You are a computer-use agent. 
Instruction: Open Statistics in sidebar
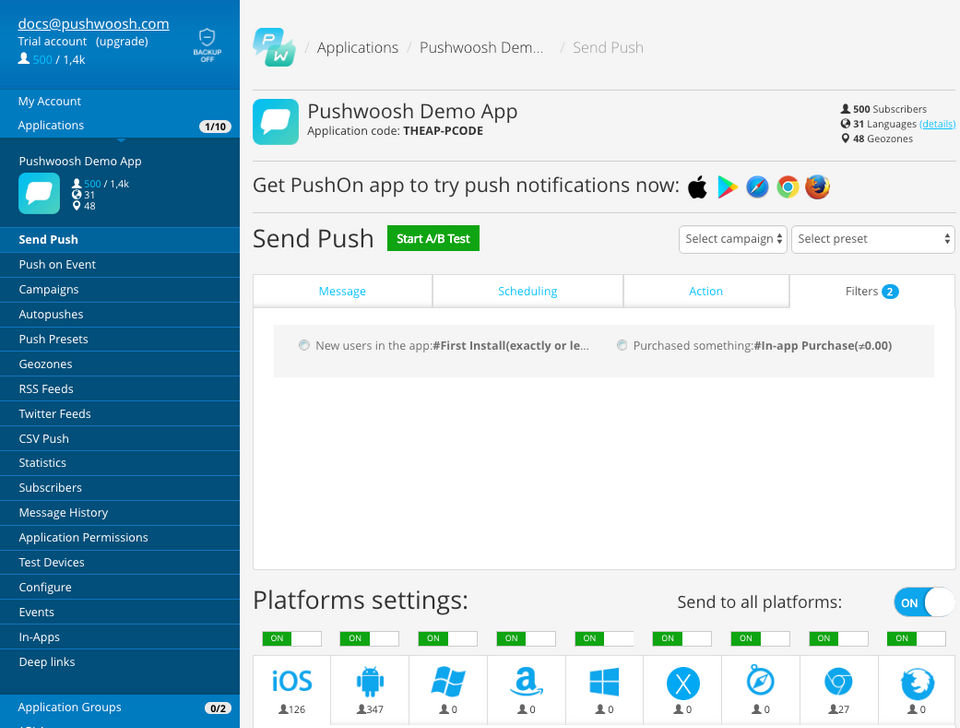[120, 463]
